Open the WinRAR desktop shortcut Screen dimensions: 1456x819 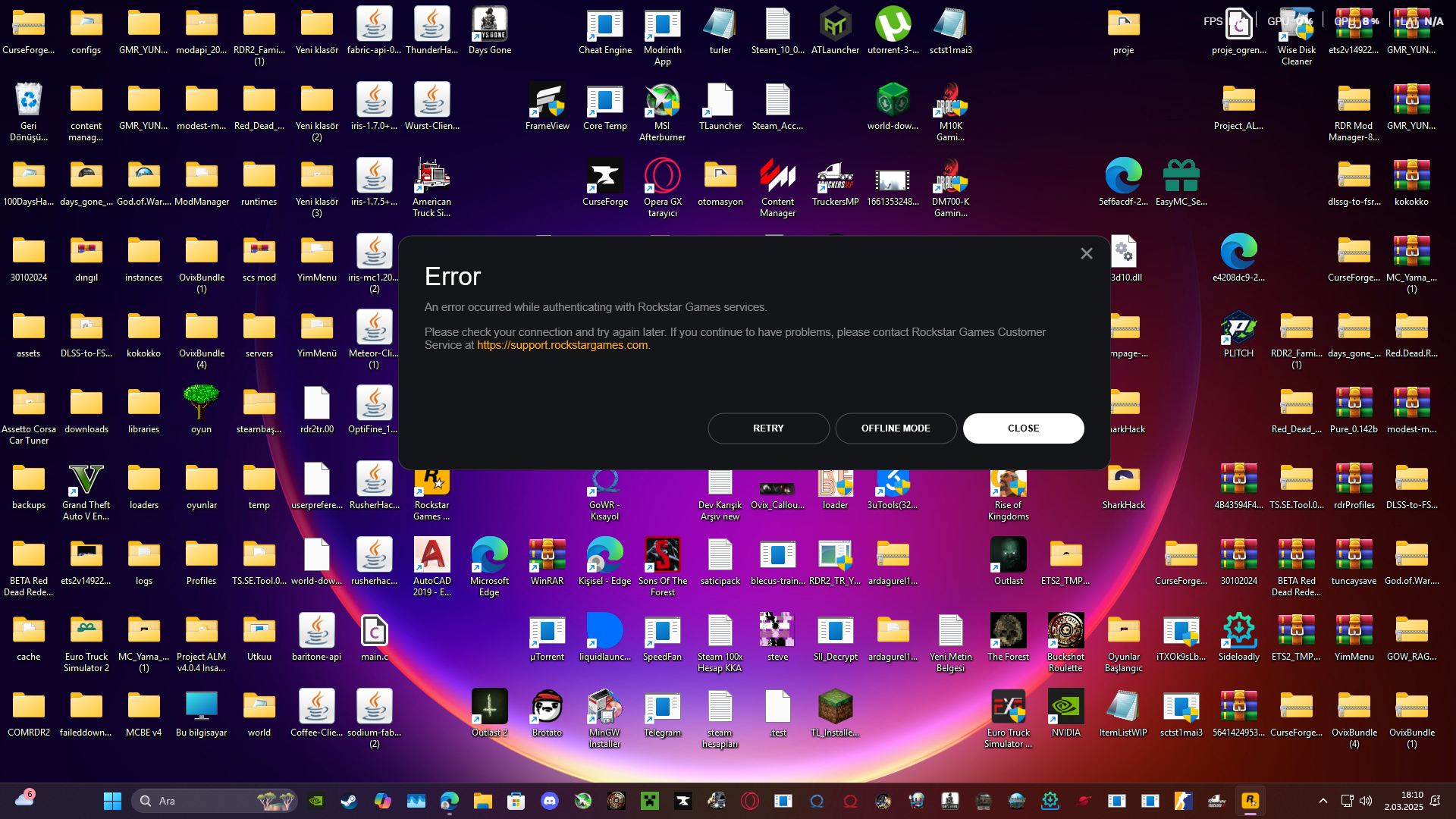(548, 563)
